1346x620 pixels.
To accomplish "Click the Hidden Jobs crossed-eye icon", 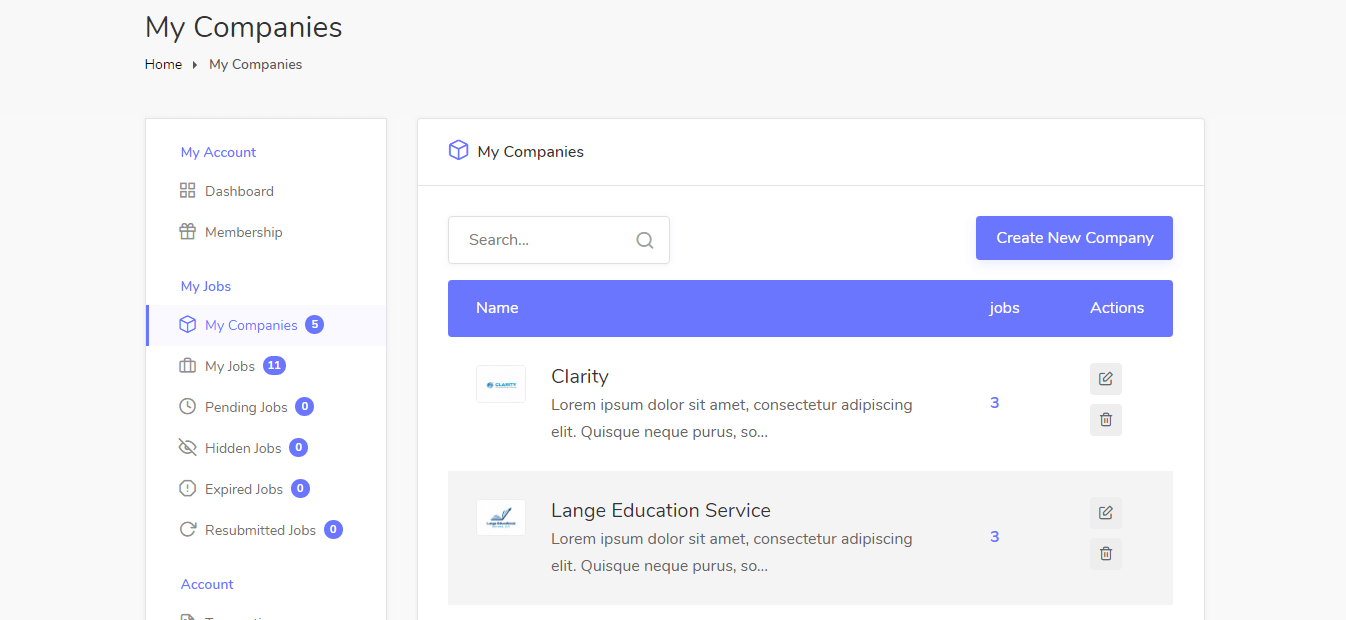I will 187,448.
